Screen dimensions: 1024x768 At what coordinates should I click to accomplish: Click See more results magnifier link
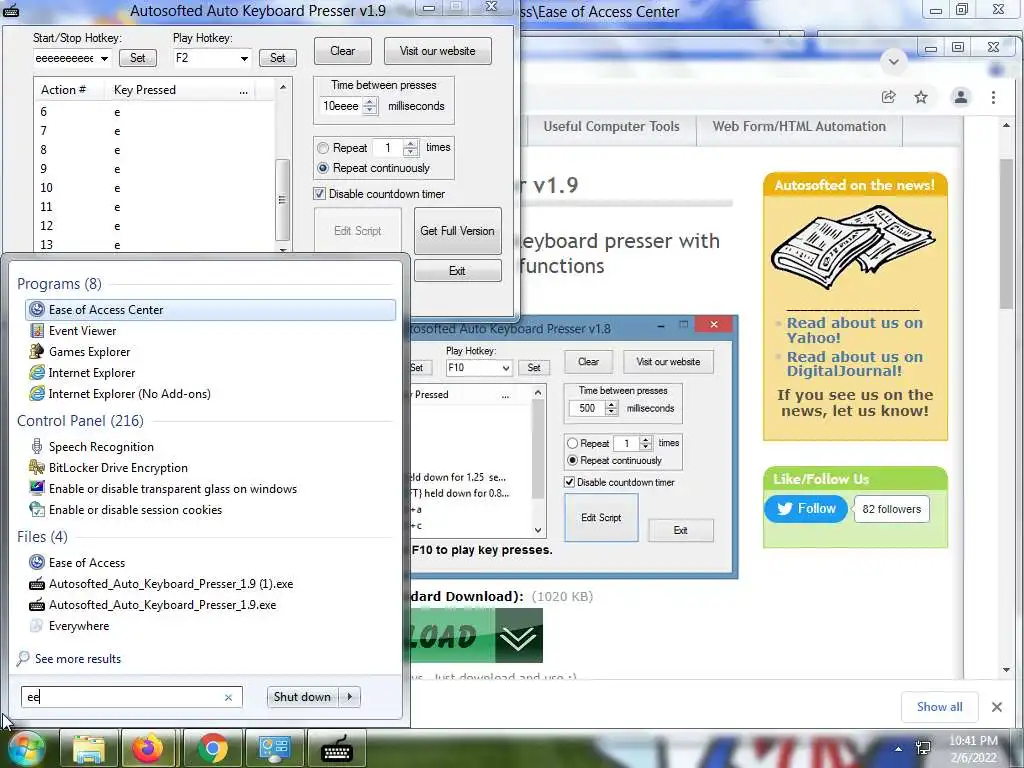click(x=69, y=658)
